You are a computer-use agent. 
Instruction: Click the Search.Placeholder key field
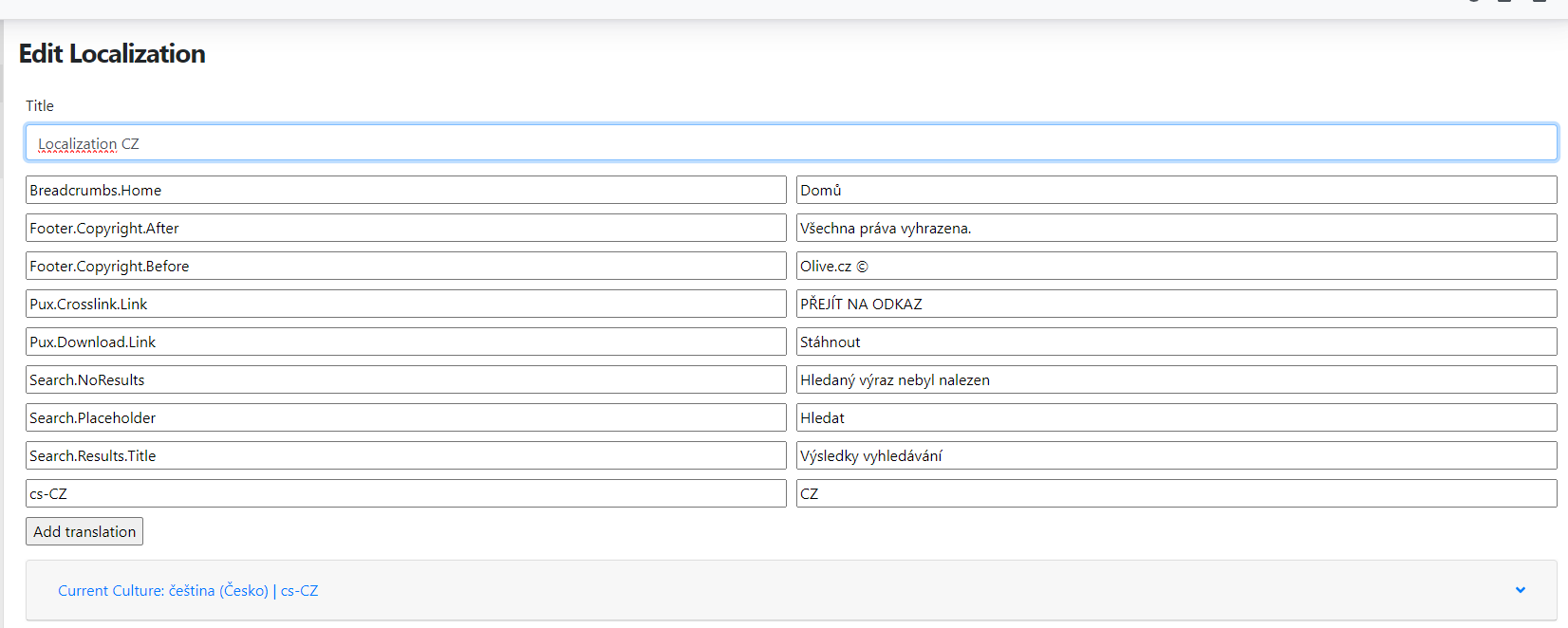click(x=405, y=417)
